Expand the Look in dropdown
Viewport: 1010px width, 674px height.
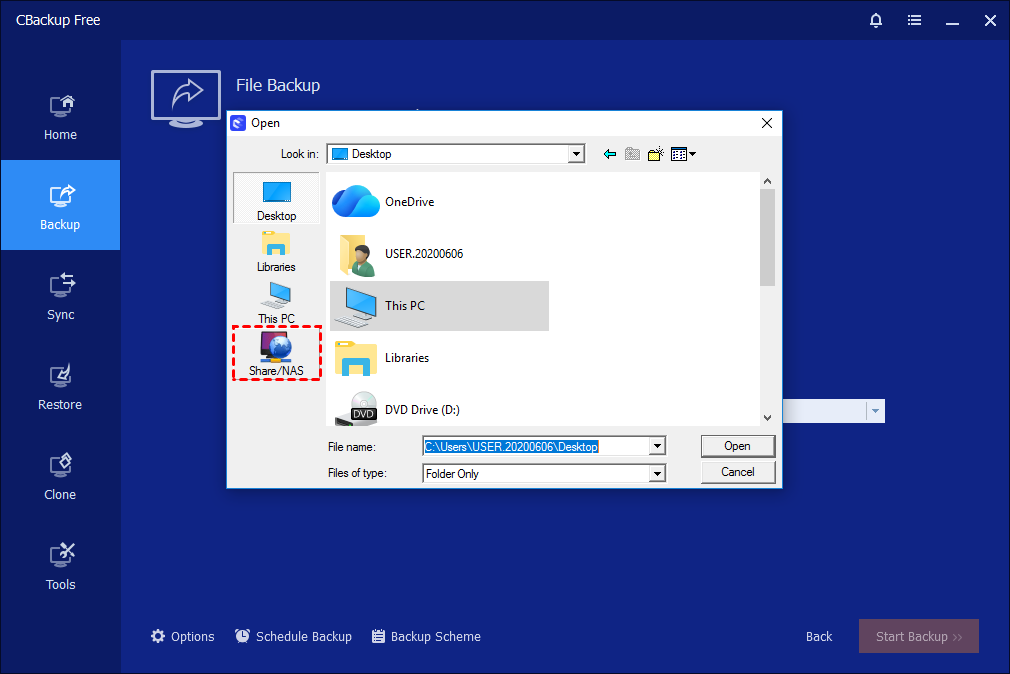pyautogui.click(x=576, y=154)
